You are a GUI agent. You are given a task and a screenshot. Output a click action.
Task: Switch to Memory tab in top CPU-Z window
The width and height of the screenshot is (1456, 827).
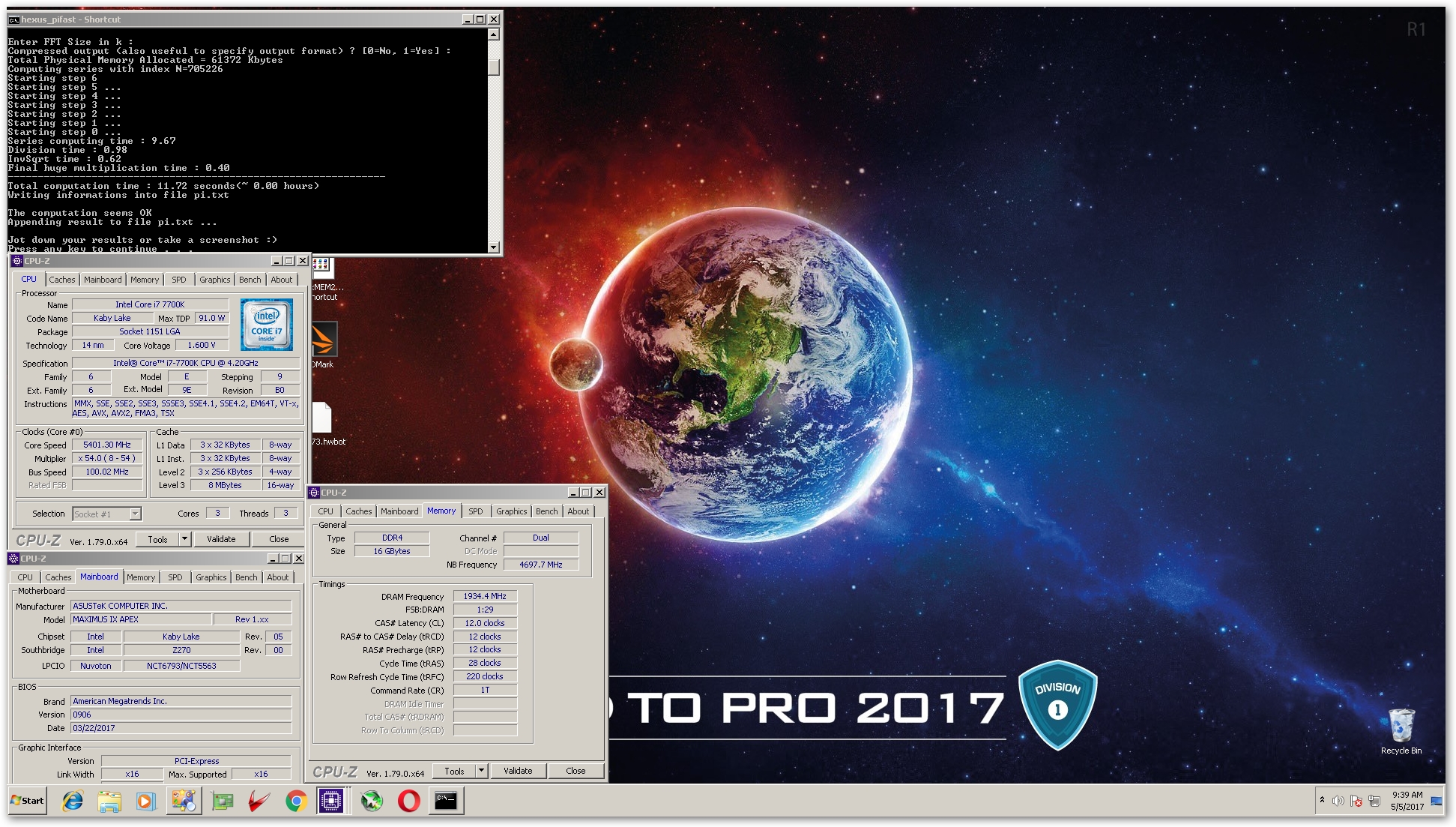coord(145,280)
